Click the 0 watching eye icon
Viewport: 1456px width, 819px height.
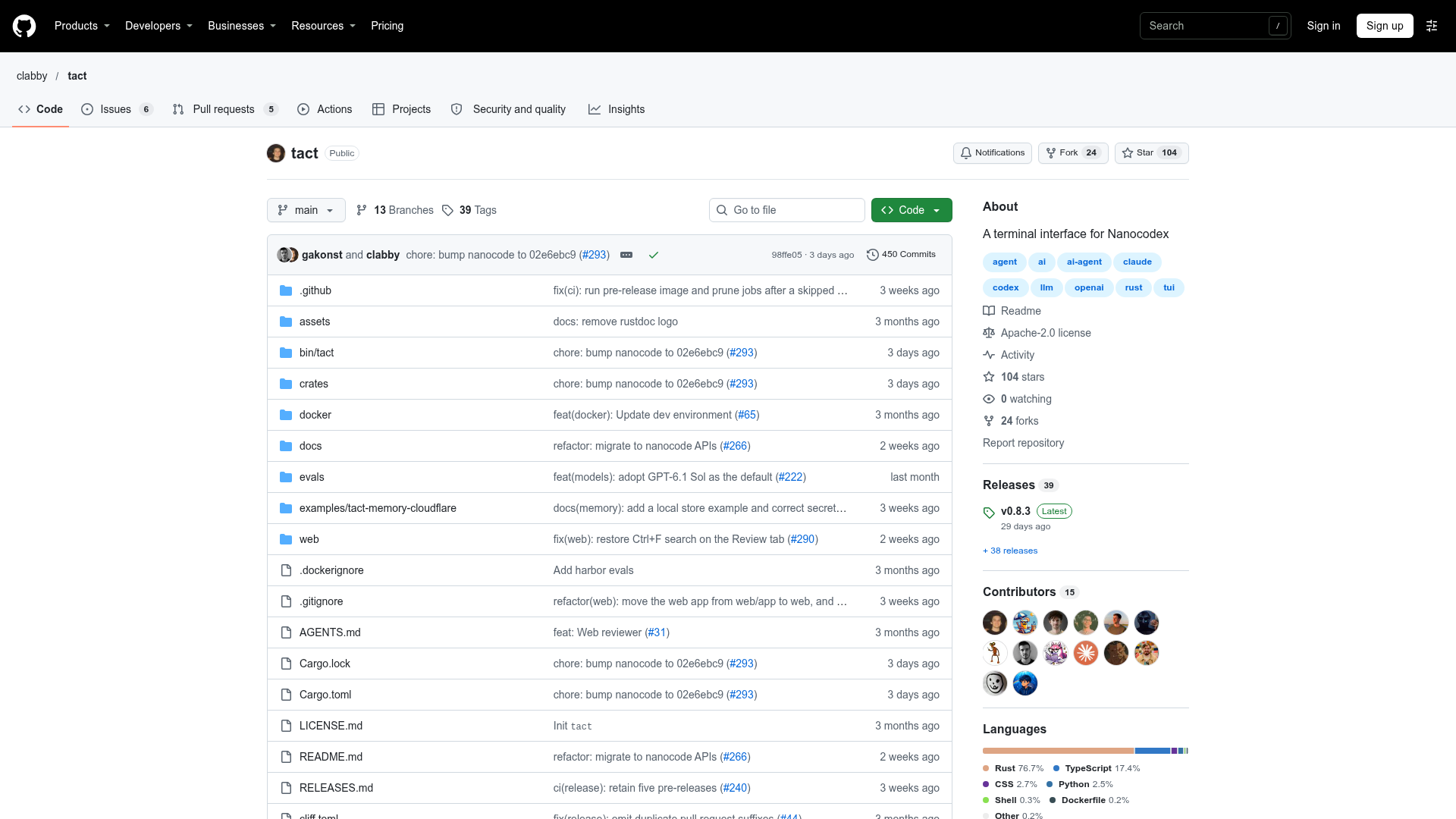(989, 399)
